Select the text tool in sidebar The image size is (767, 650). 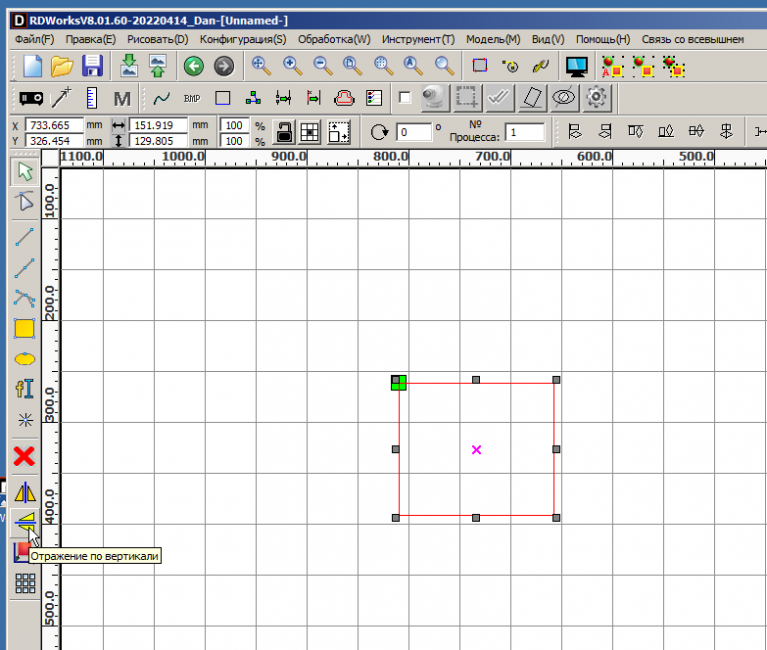coord(25,390)
